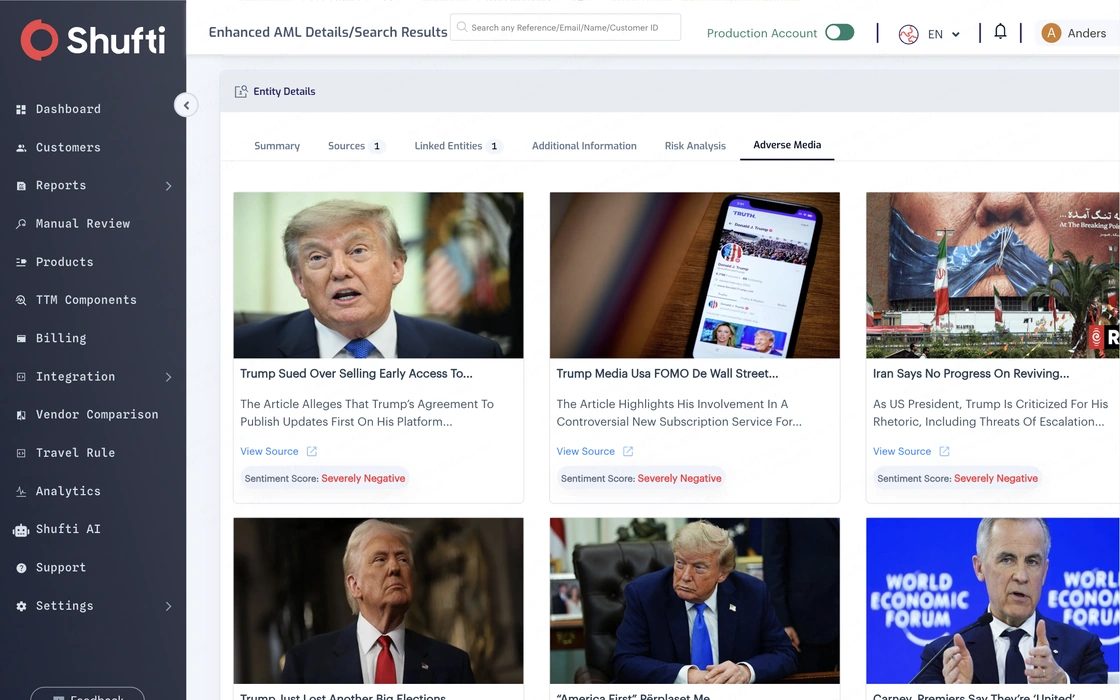This screenshot has width=1120, height=700.
Task: Collapse the sidebar with chevron button
Action: [186, 105]
